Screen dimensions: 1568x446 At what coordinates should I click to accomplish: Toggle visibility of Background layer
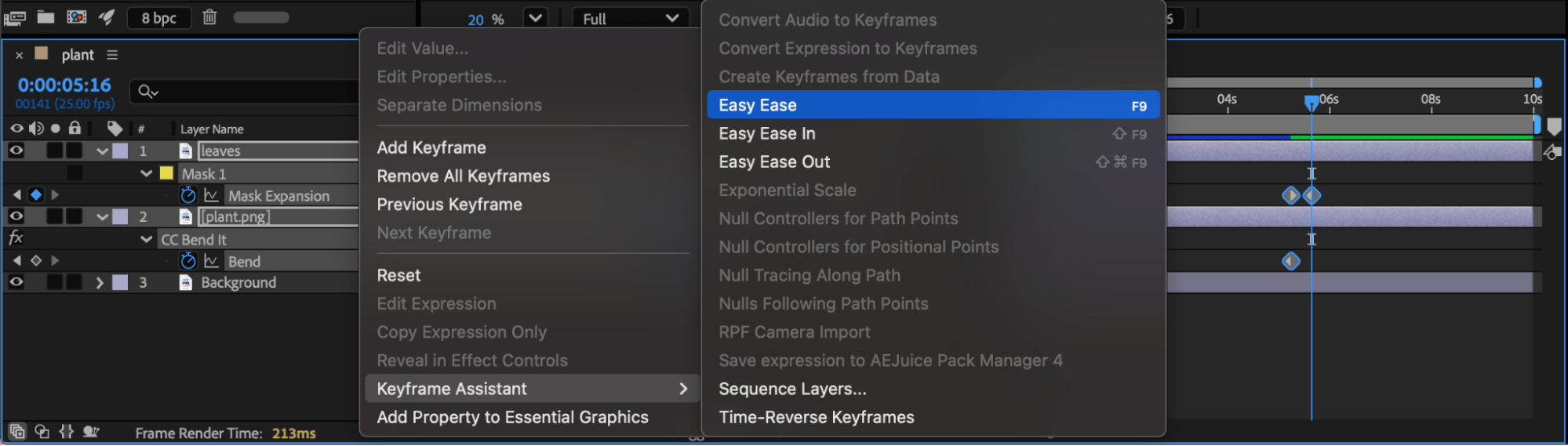pyautogui.click(x=16, y=282)
